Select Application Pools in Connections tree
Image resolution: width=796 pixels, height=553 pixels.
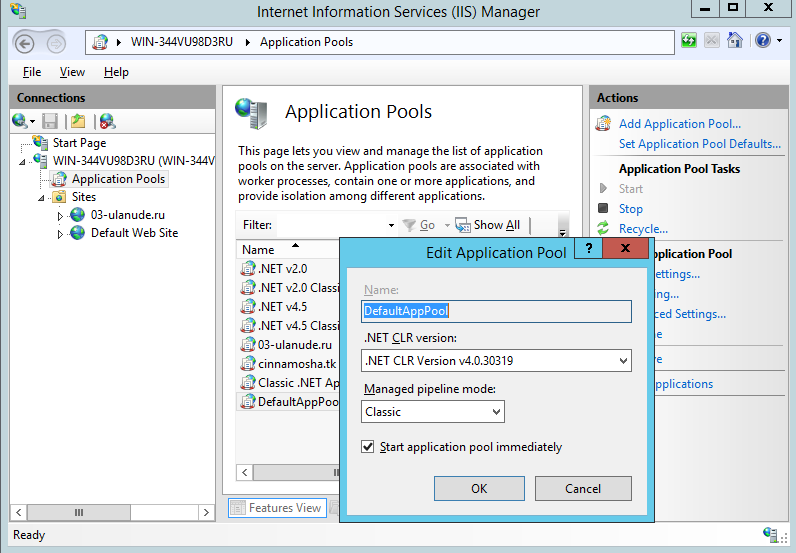pyautogui.click(x=118, y=179)
